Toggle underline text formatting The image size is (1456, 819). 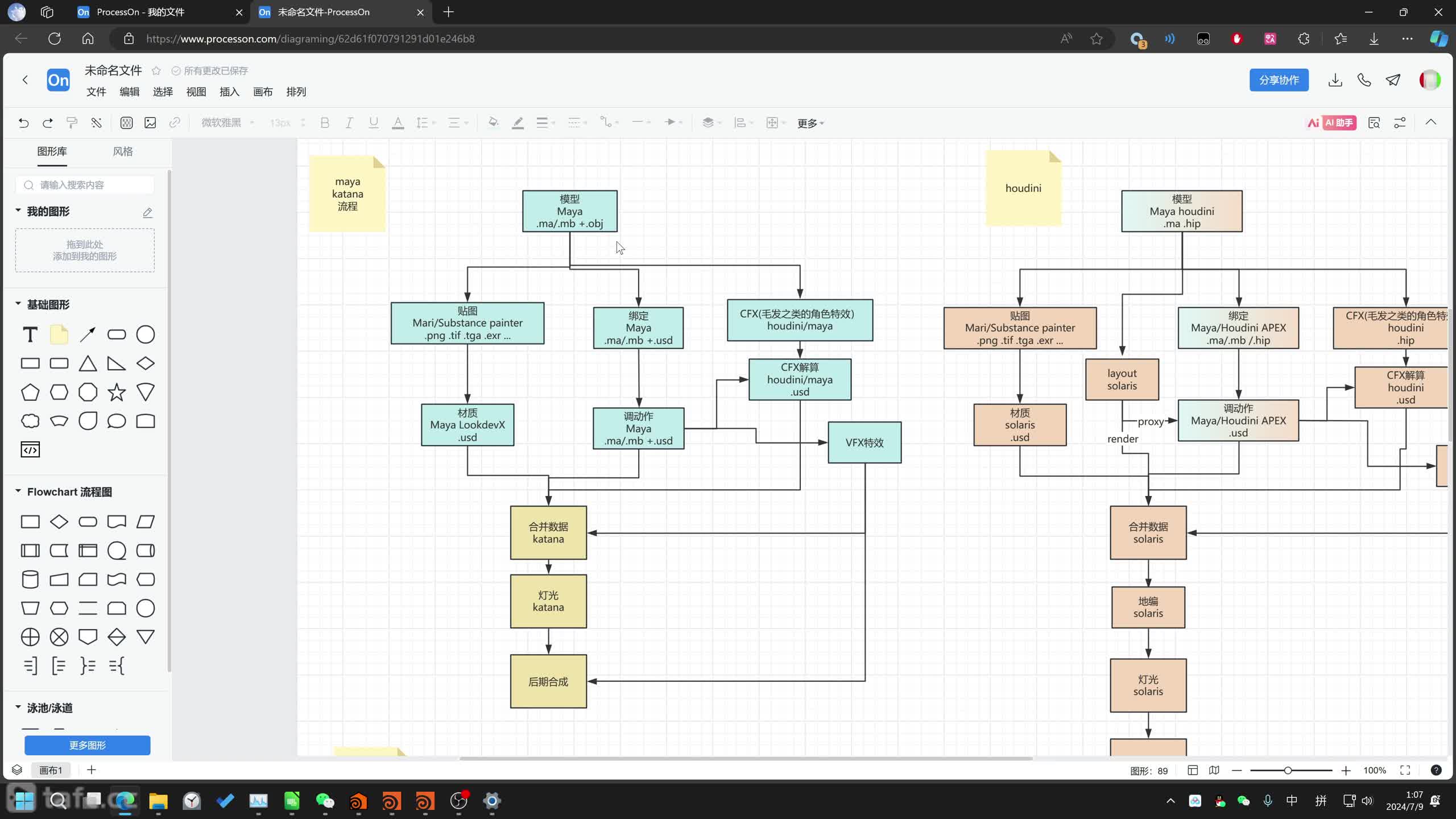[374, 123]
